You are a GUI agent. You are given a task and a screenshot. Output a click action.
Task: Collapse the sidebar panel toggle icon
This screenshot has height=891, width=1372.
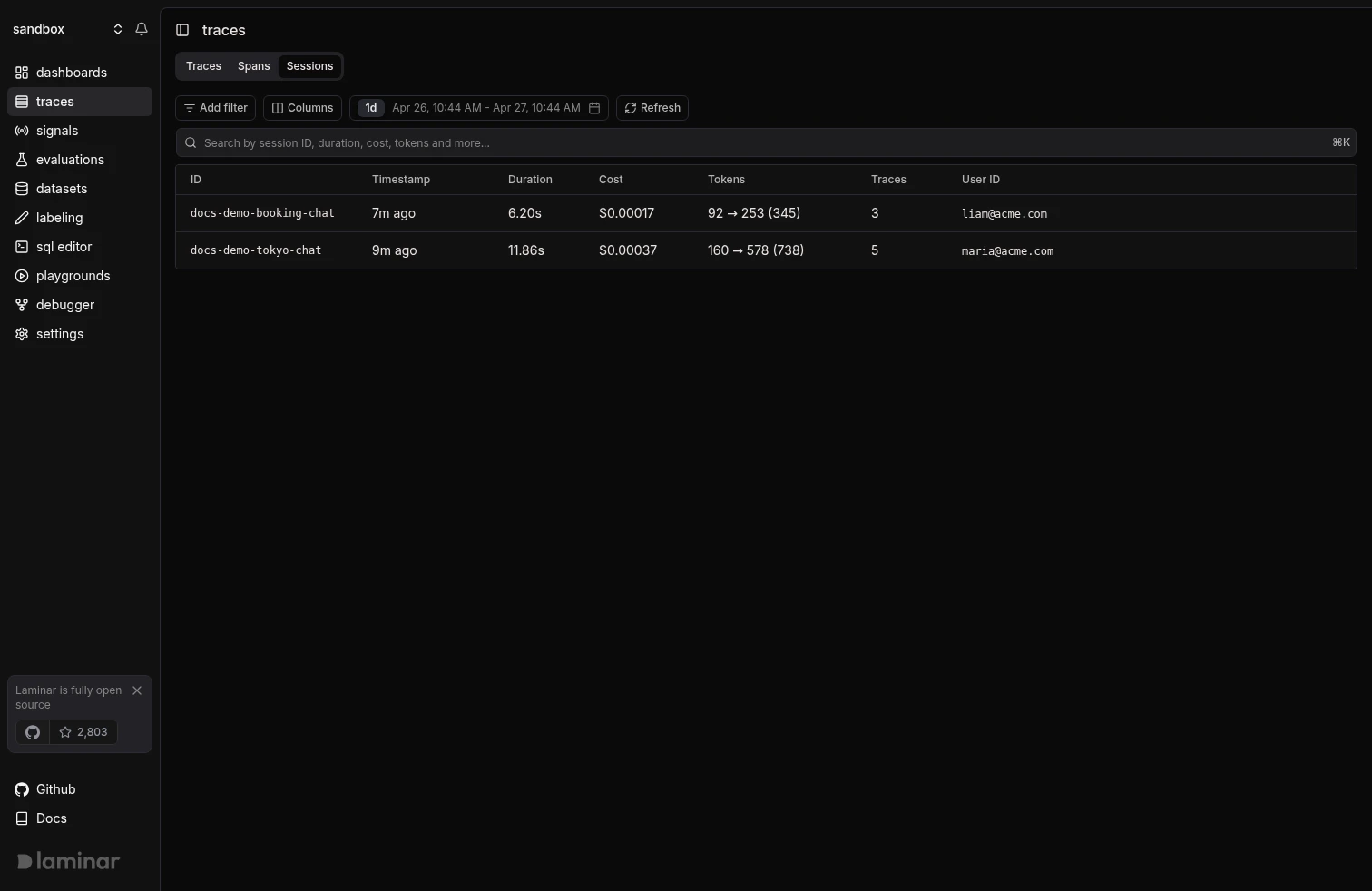coord(182,30)
